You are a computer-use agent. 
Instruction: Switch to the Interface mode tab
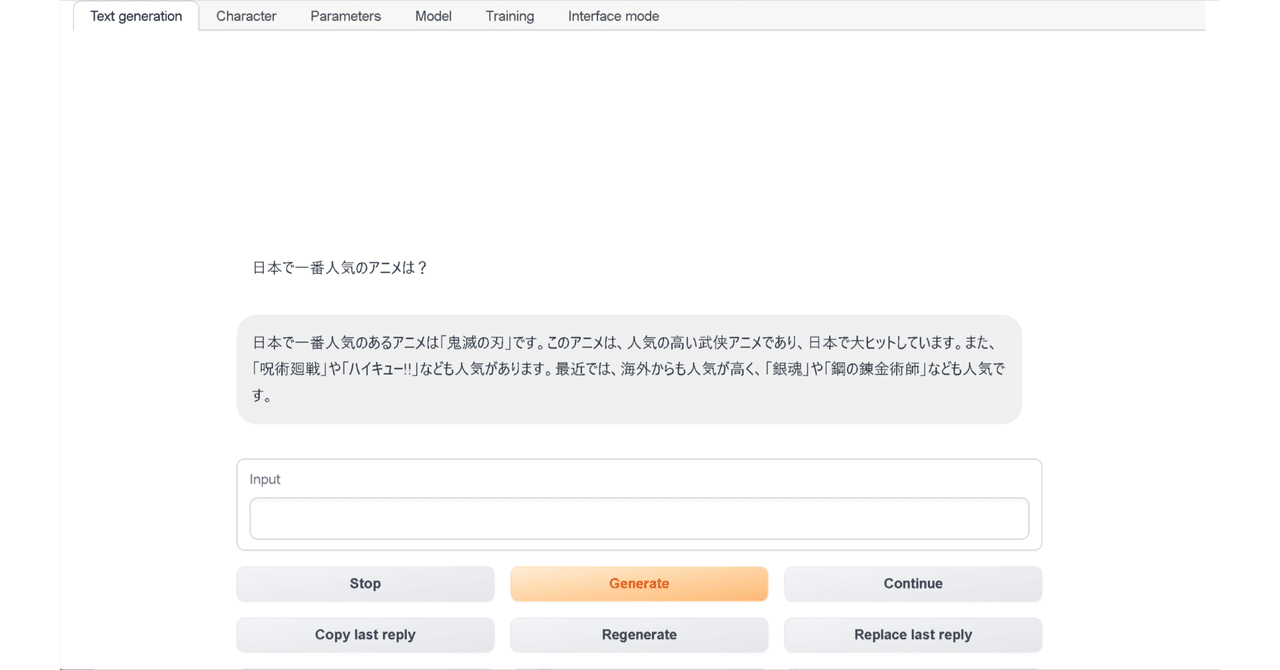point(613,16)
